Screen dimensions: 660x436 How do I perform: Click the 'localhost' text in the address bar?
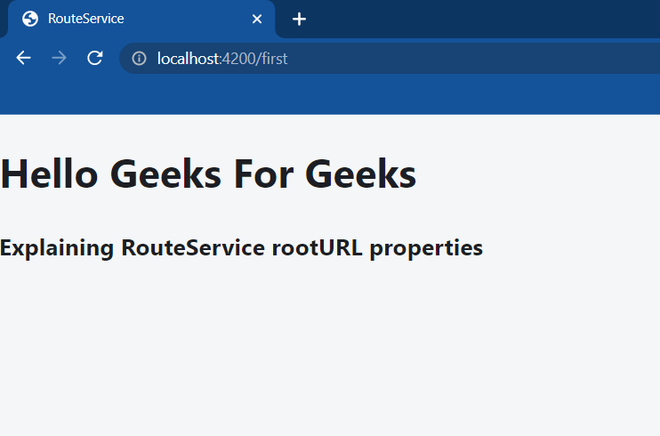(x=187, y=58)
